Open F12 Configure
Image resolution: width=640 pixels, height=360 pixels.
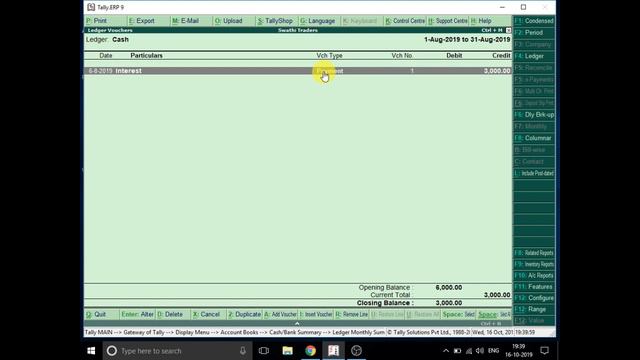[x=534, y=298]
